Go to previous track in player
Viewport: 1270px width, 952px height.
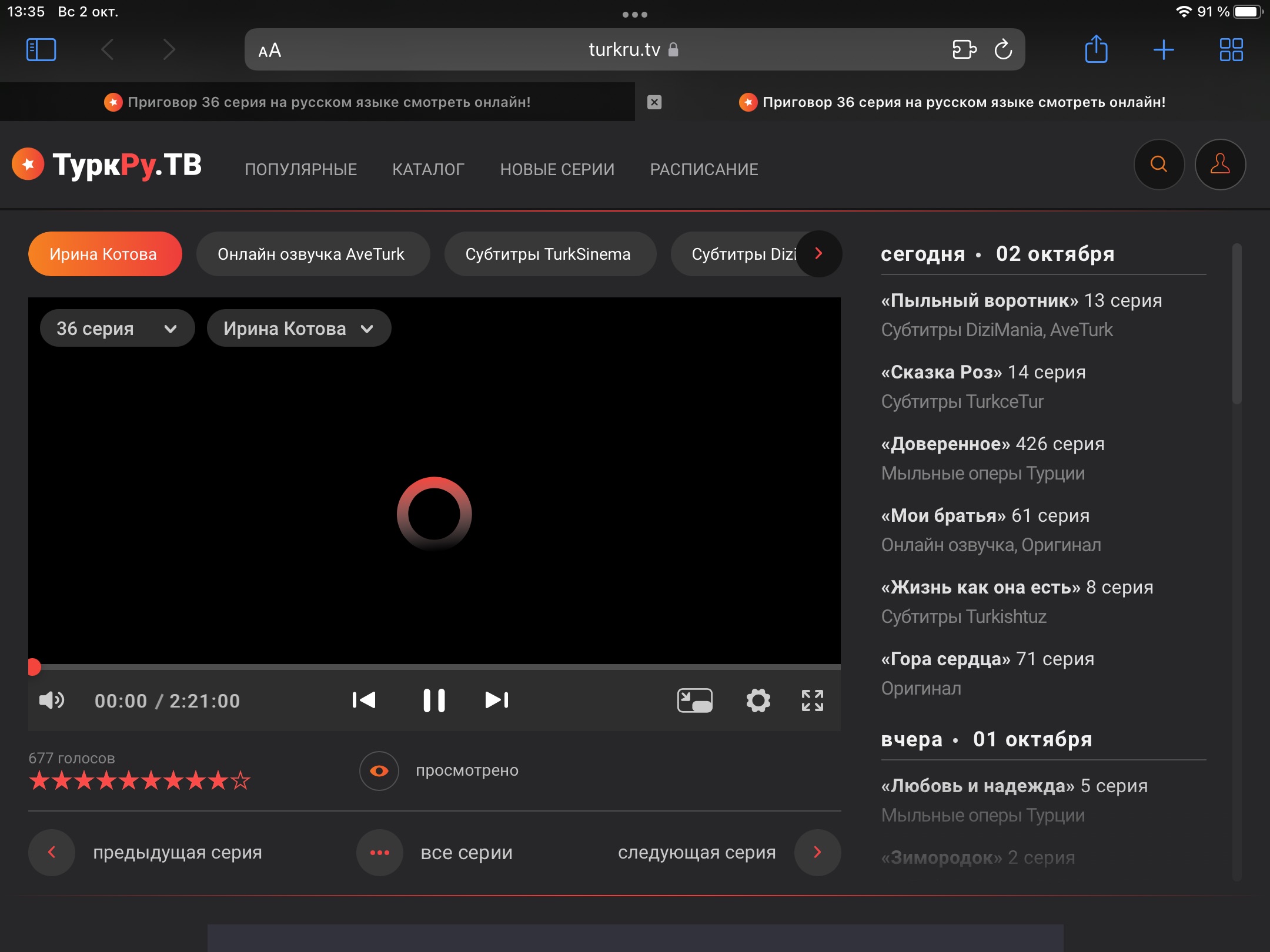pos(364,700)
